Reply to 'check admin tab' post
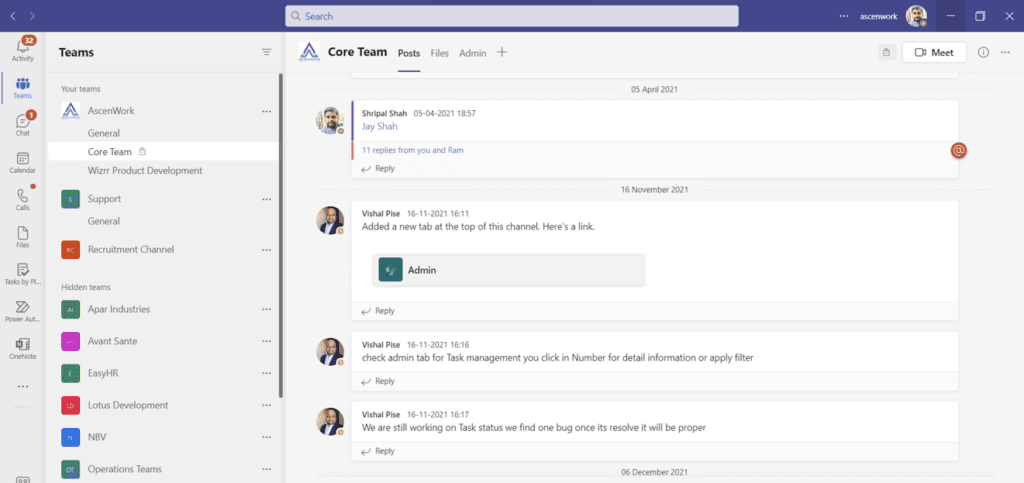The height and width of the screenshot is (483, 1024). (x=378, y=381)
